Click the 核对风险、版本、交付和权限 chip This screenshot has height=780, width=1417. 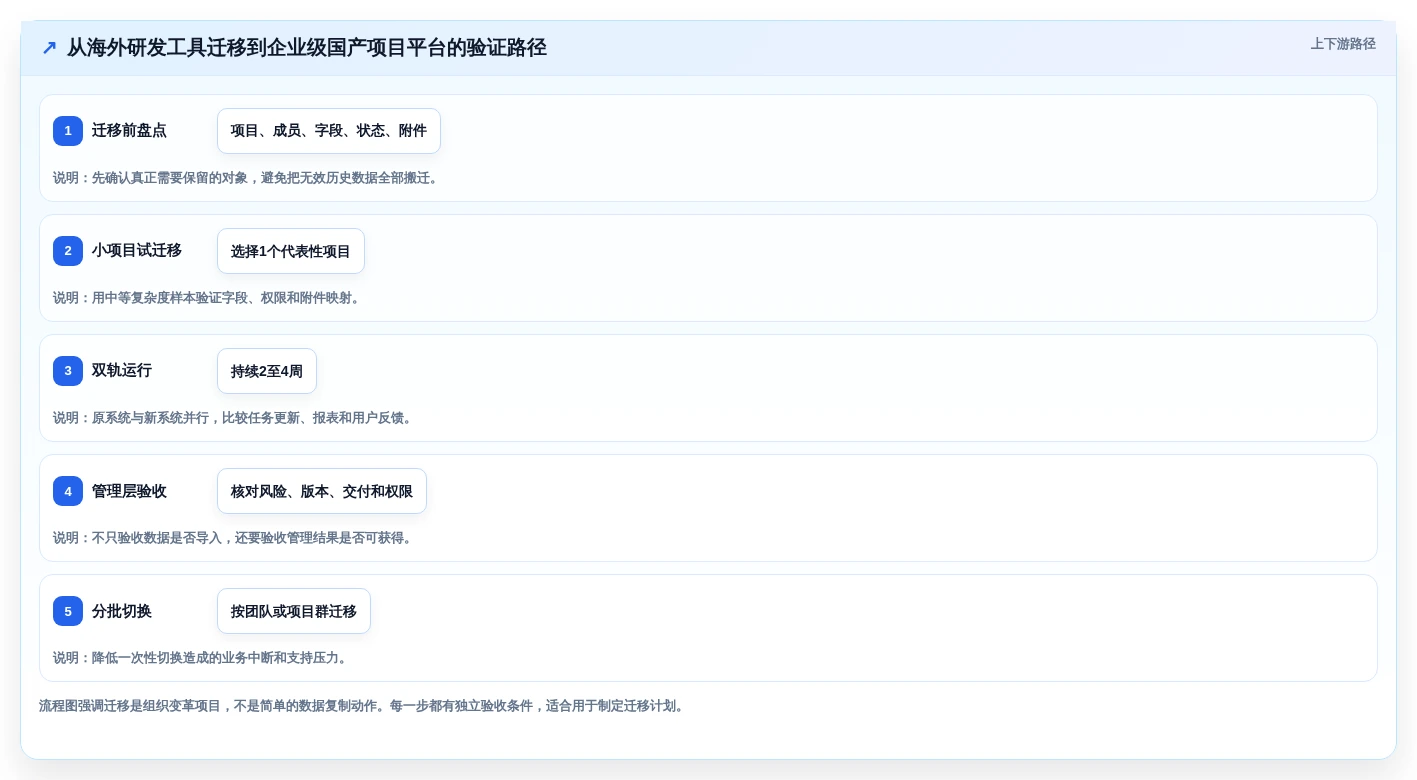(322, 491)
